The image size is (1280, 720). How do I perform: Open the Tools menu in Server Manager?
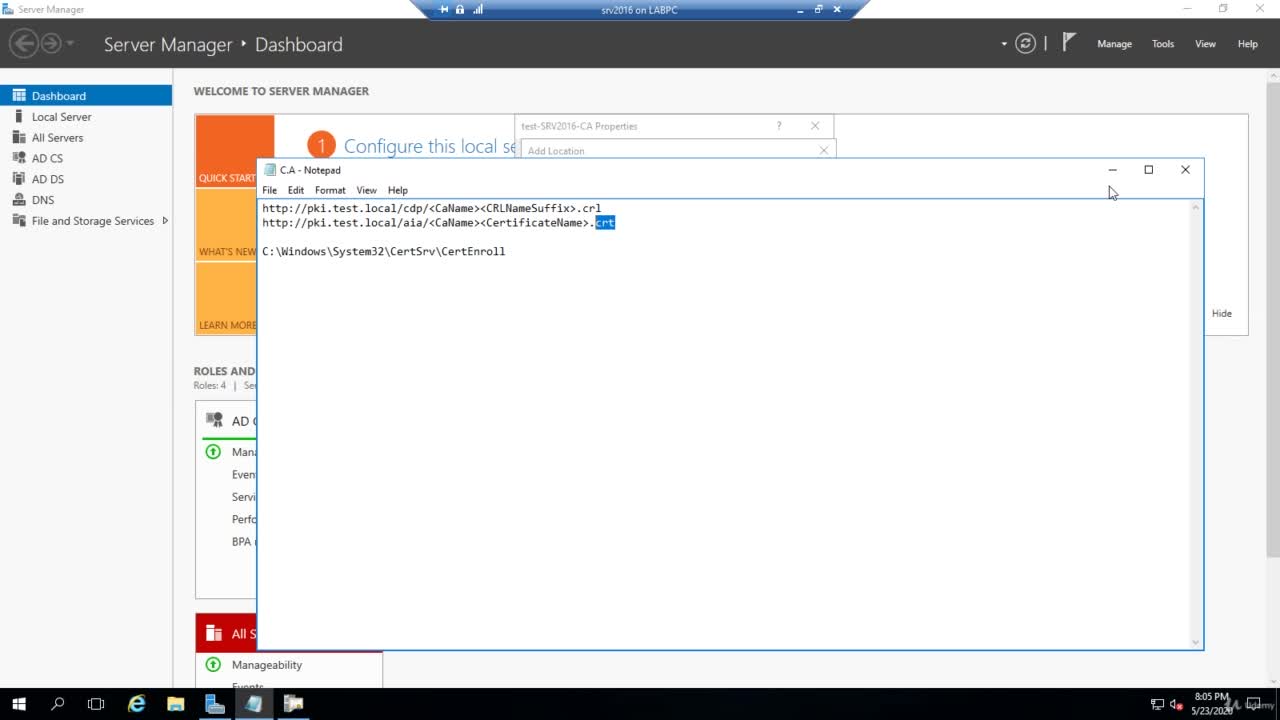click(x=1163, y=44)
